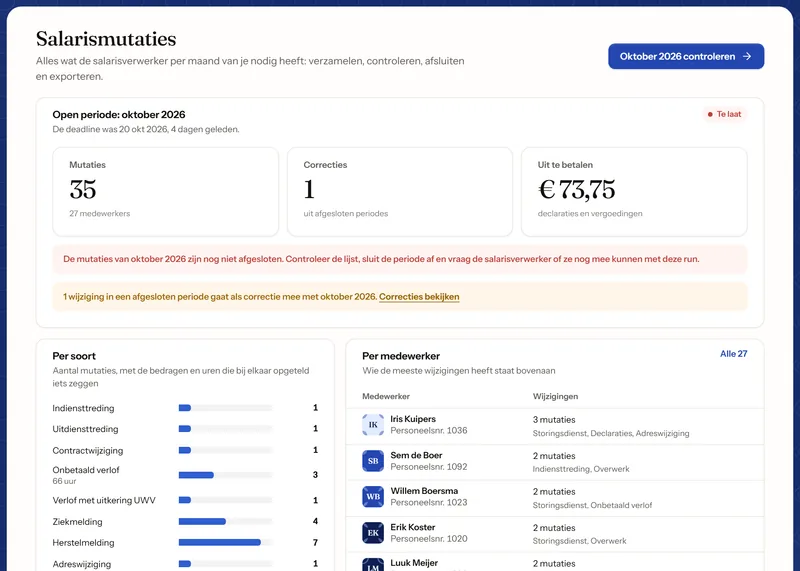
Task: Click the Oktober 2026 controleren button
Action: click(x=686, y=56)
